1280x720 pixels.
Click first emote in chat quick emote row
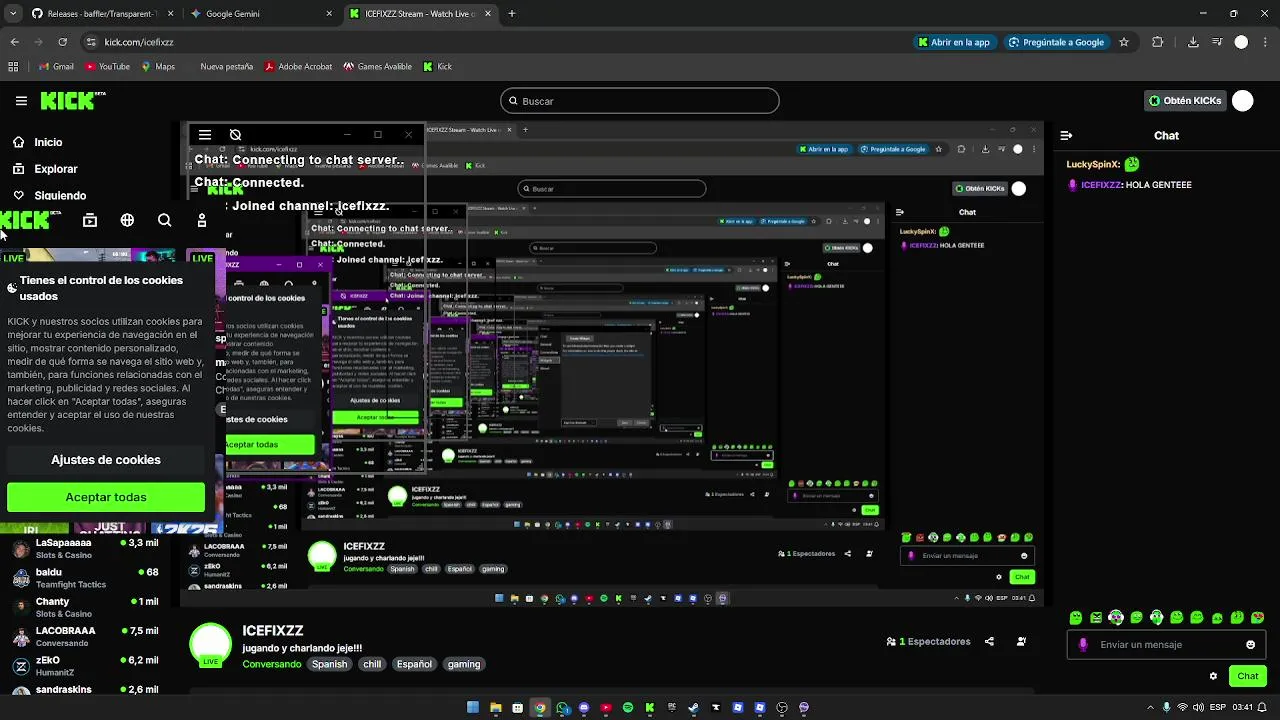(x=1076, y=618)
